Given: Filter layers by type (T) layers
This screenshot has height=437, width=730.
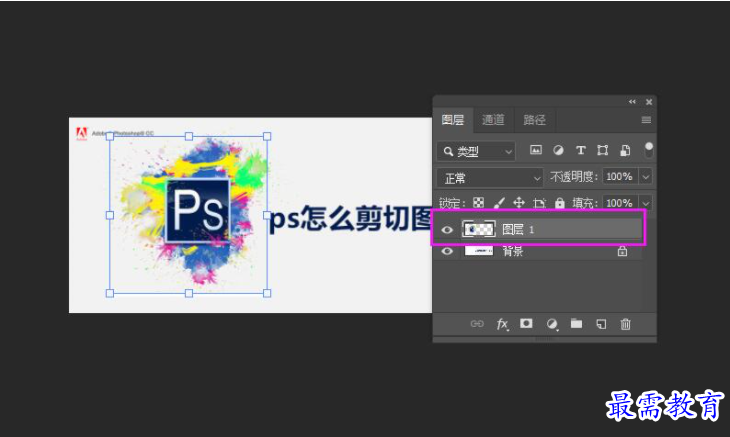Looking at the screenshot, I should click(580, 150).
